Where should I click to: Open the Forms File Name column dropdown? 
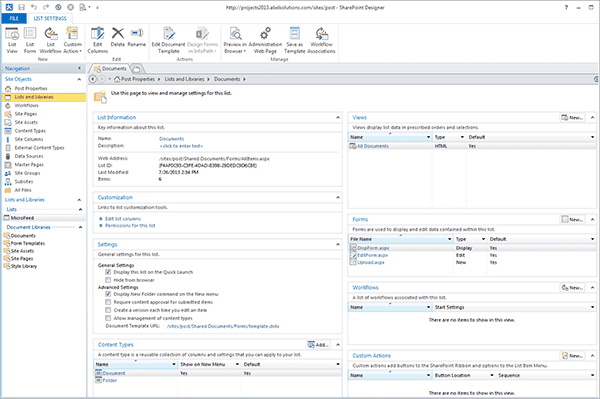click(449, 239)
